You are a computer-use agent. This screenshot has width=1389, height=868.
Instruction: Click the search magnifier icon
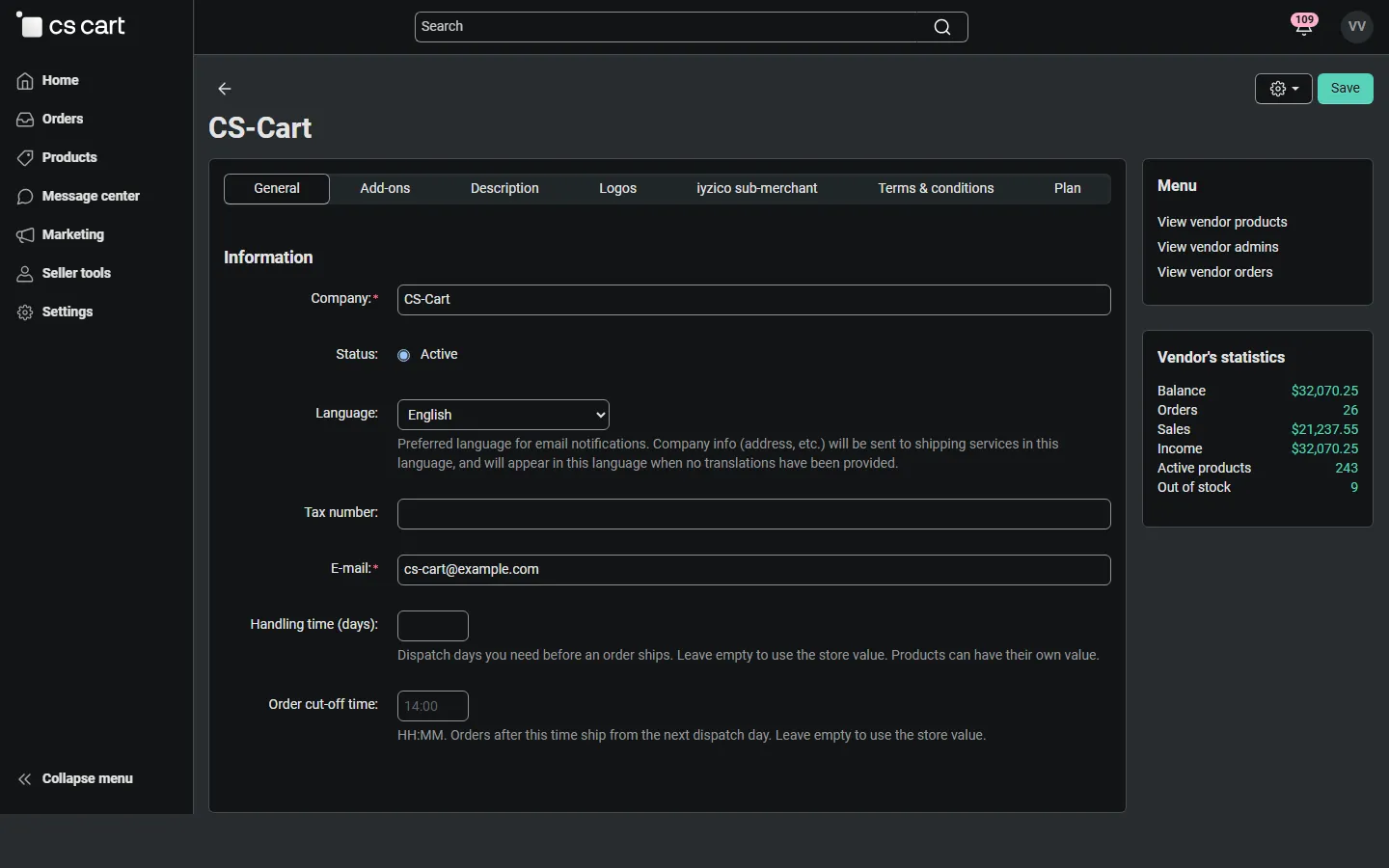(x=942, y=27)
